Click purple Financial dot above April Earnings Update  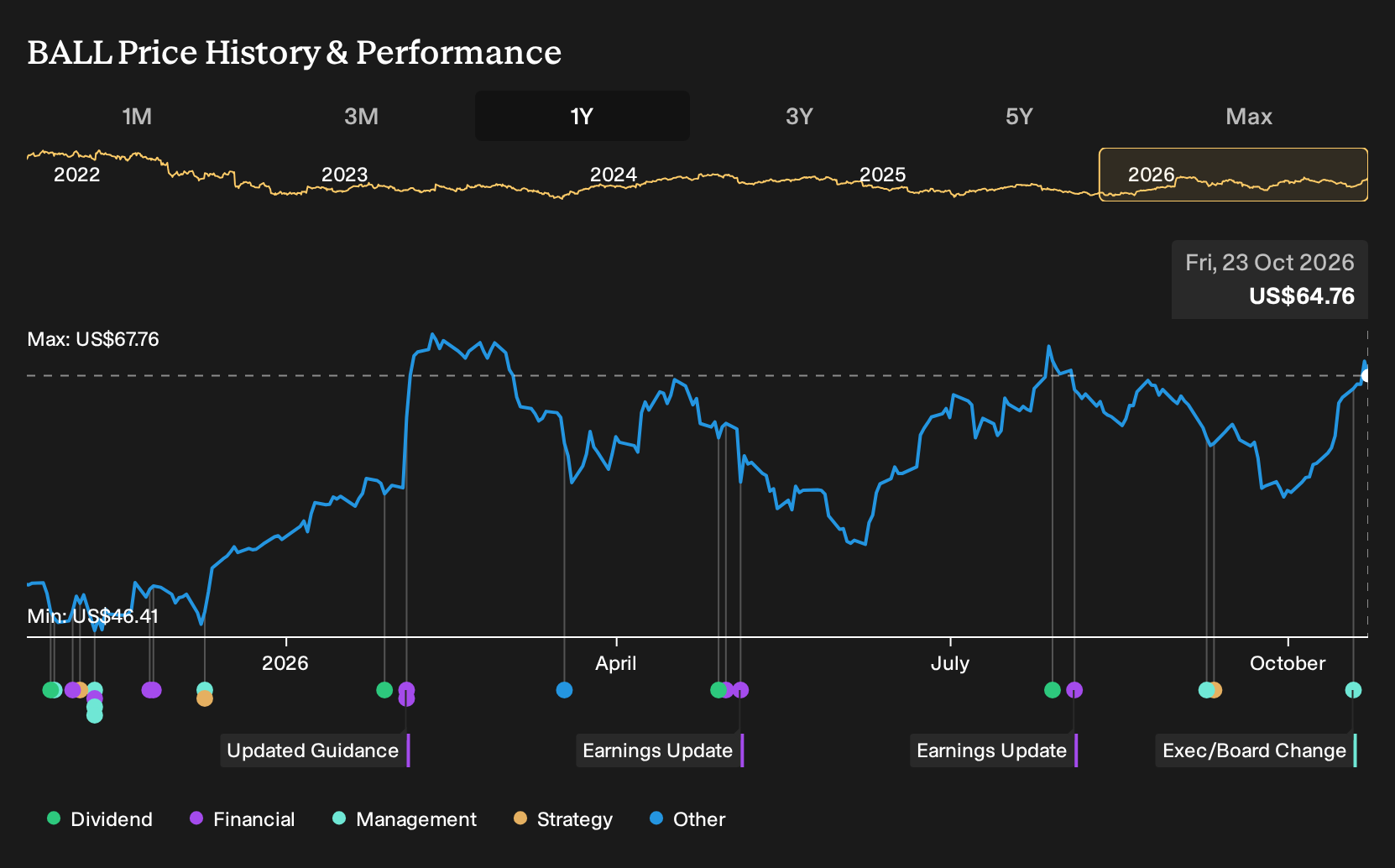[740, 690]
